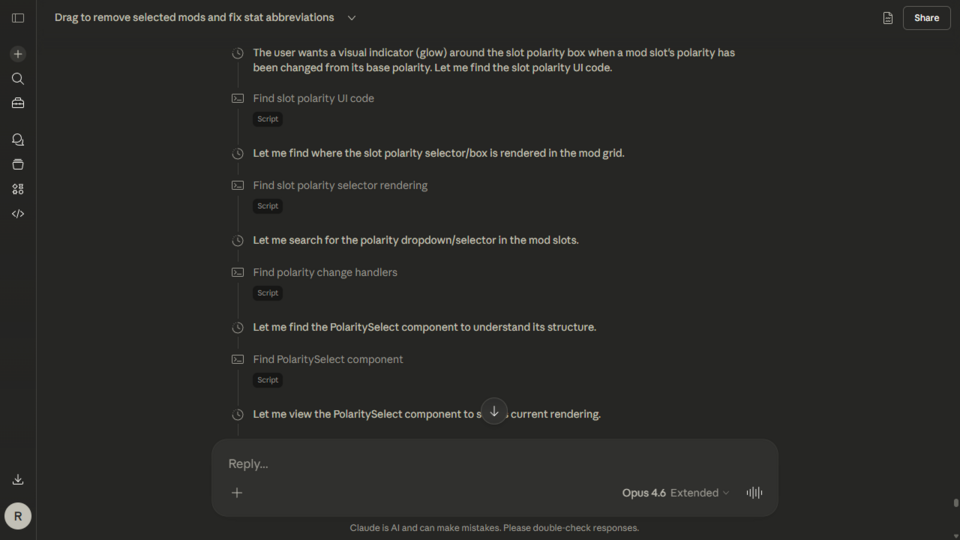Jump to bottom with down arrow button
Image resolution: width=960 pixels, height=540 pixels.
click(x=494, y=411)
